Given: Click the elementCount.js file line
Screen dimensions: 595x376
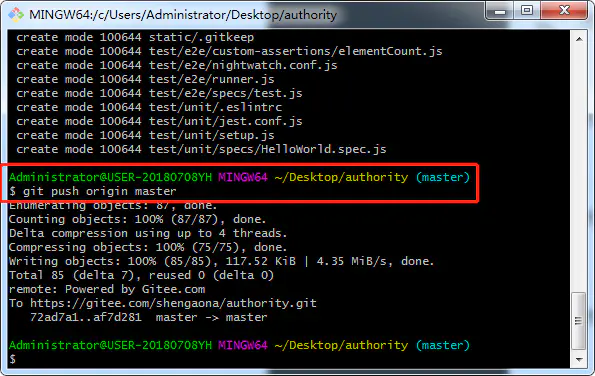Looking at the screenshot, I should pyautogui.click(x=229, y=51).
